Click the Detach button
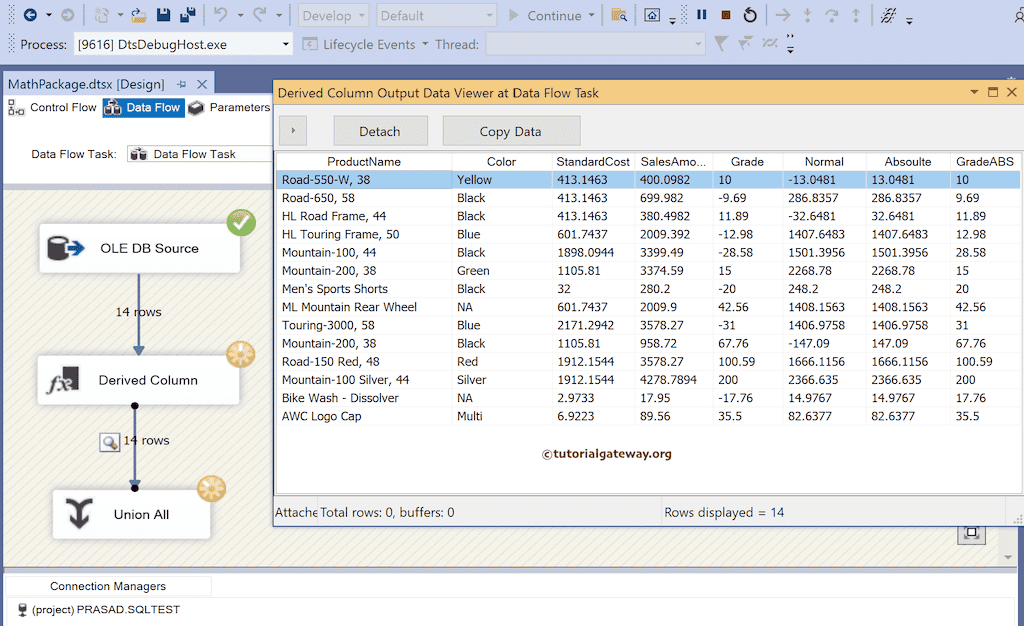The image size is (1024, 626). [380, 130]
